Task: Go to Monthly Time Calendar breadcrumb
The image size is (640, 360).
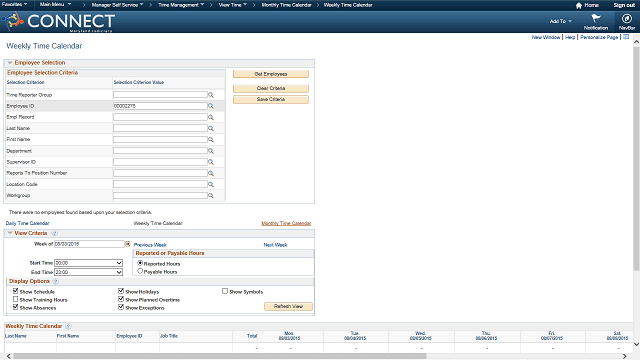Action: [x=287, y=5]
